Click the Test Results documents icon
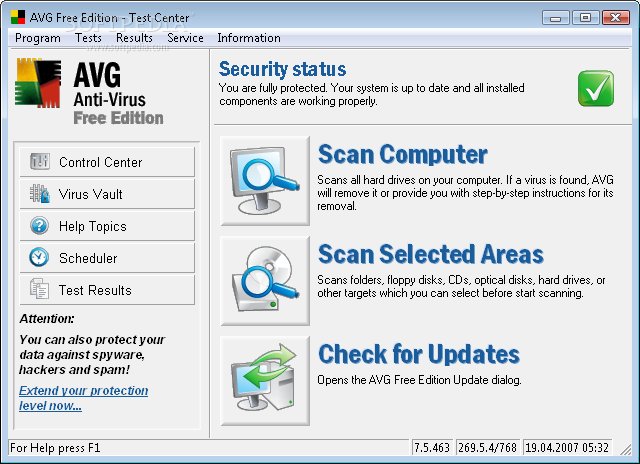This screenshot has height=464, width=640. point(39,289)
